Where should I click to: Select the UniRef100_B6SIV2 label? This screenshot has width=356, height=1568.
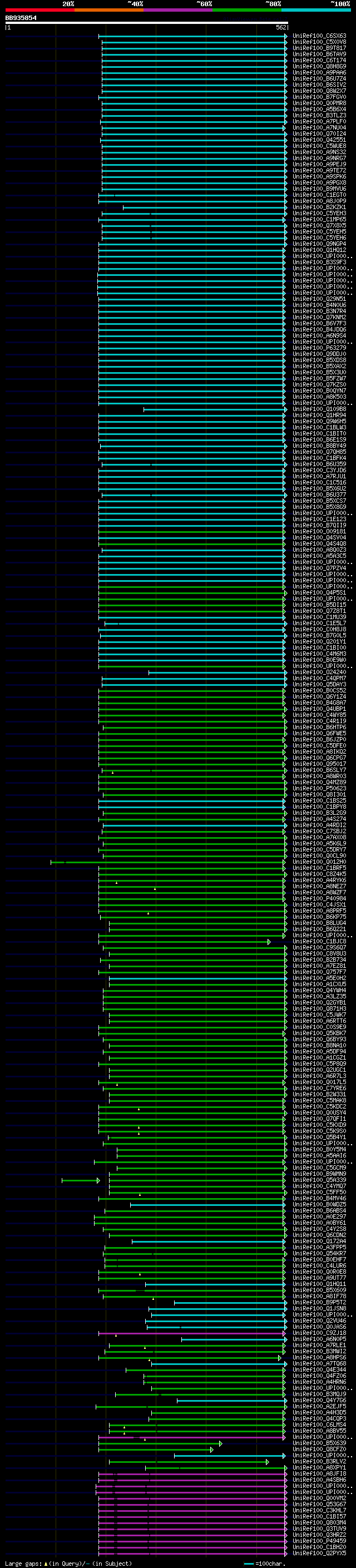(x=319, y=85)
